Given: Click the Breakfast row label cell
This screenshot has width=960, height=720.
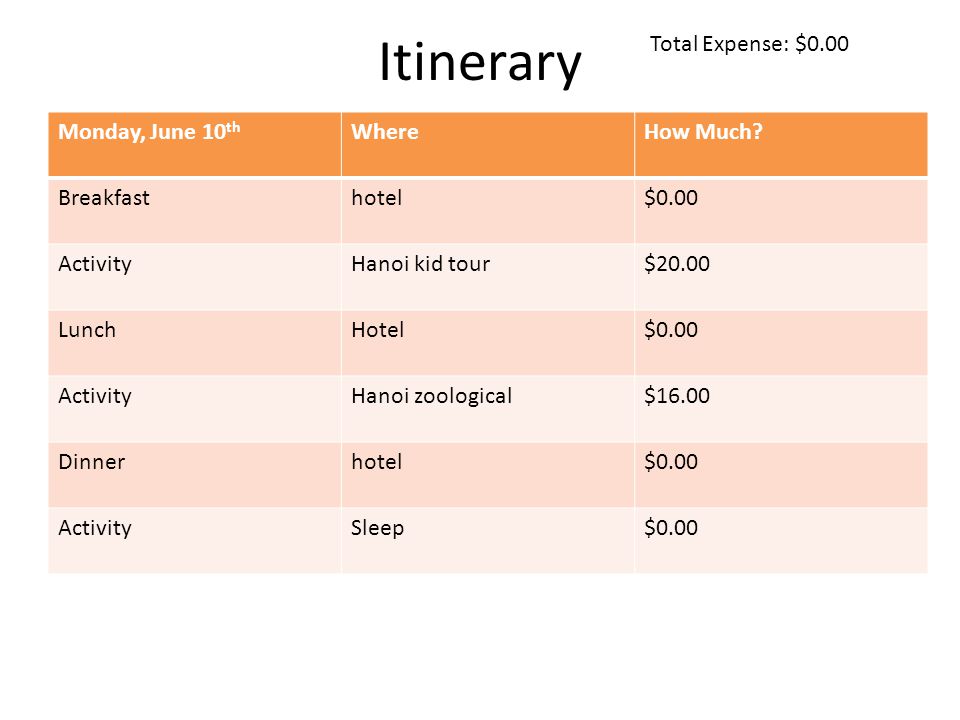Looking at the screenshot, I should point(195,211).
